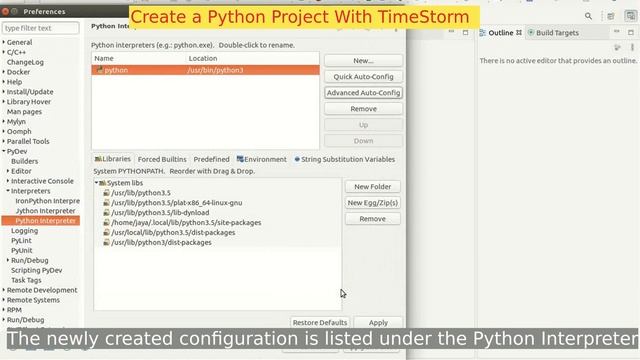Open Logging page under PyDev

24,231
